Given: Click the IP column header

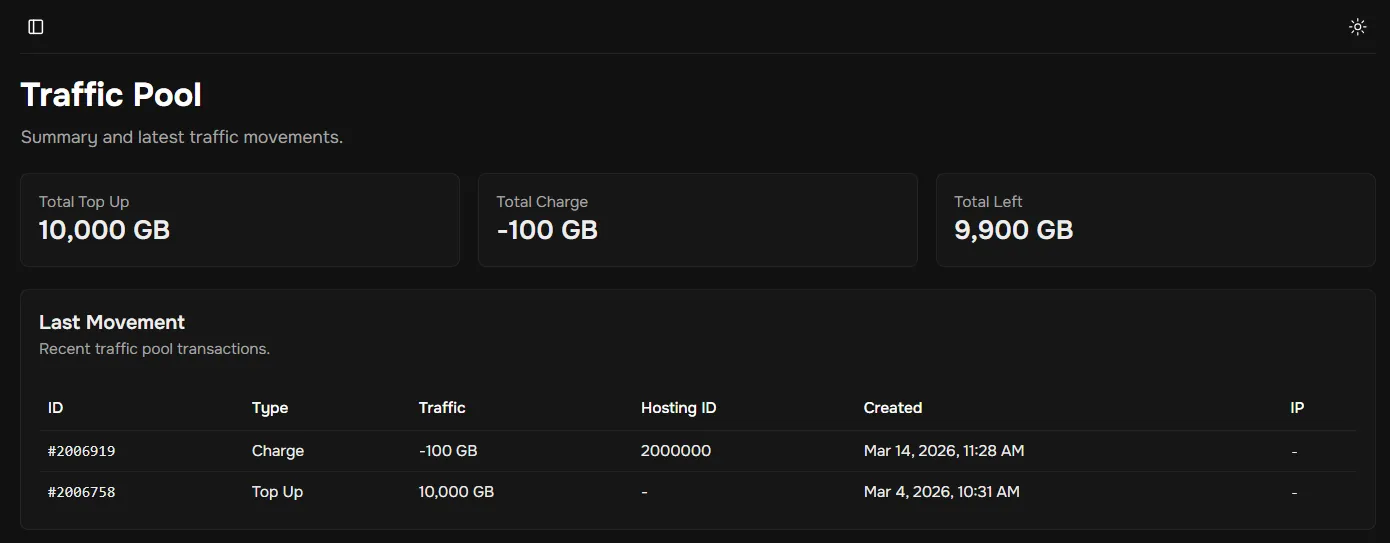Looking at the screenshot, I should tap(1297, 408).
